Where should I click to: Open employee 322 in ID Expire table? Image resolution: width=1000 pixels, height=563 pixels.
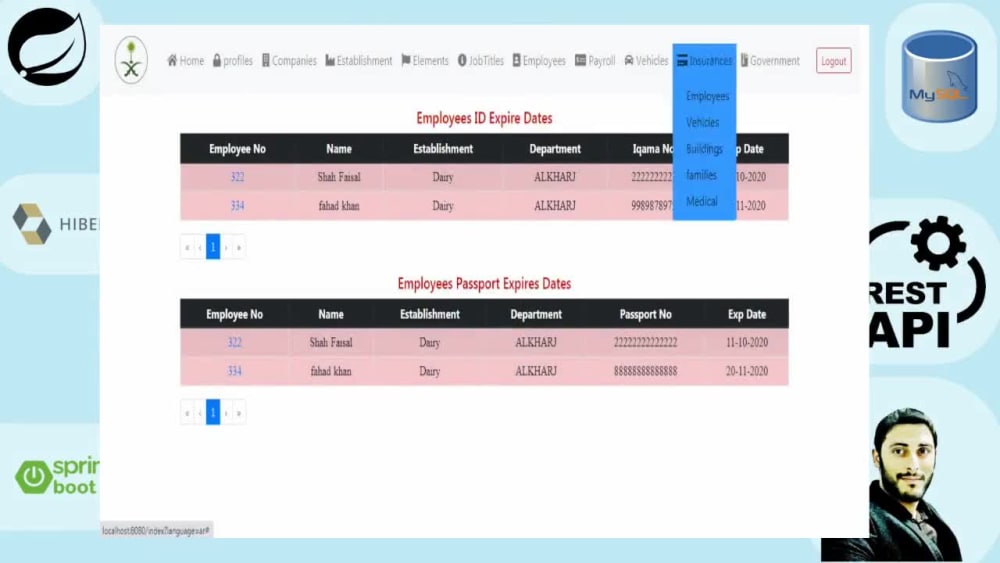pos(237,177)
